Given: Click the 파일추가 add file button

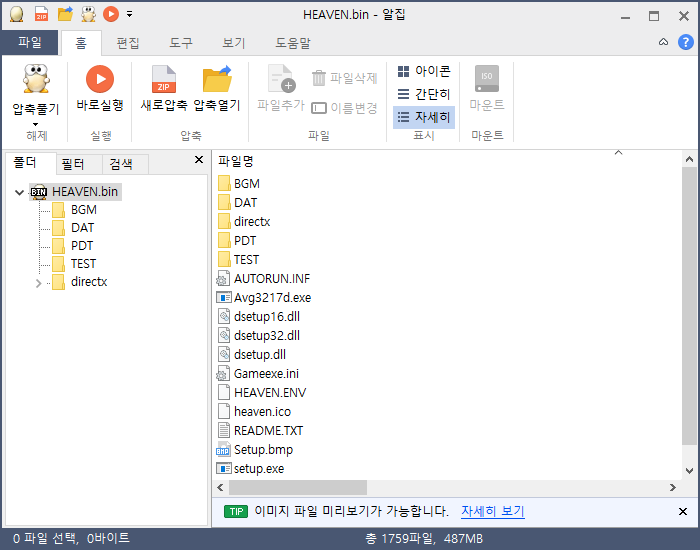Looking at the screenshot, I should pos(281,88).
